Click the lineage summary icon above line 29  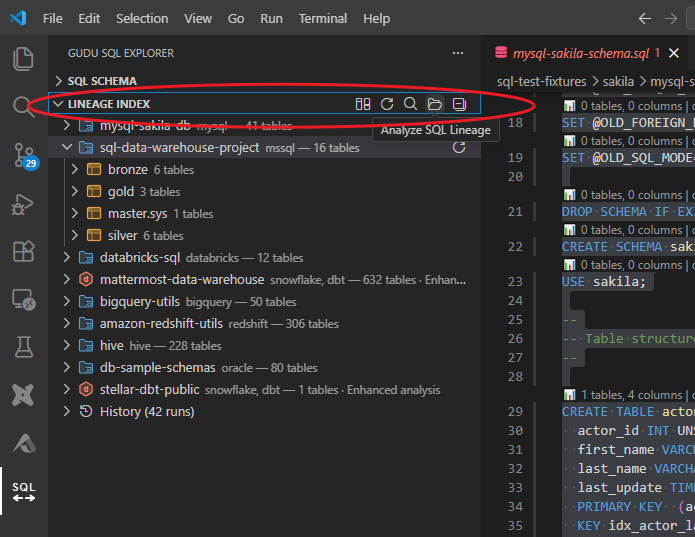[569, 394]
